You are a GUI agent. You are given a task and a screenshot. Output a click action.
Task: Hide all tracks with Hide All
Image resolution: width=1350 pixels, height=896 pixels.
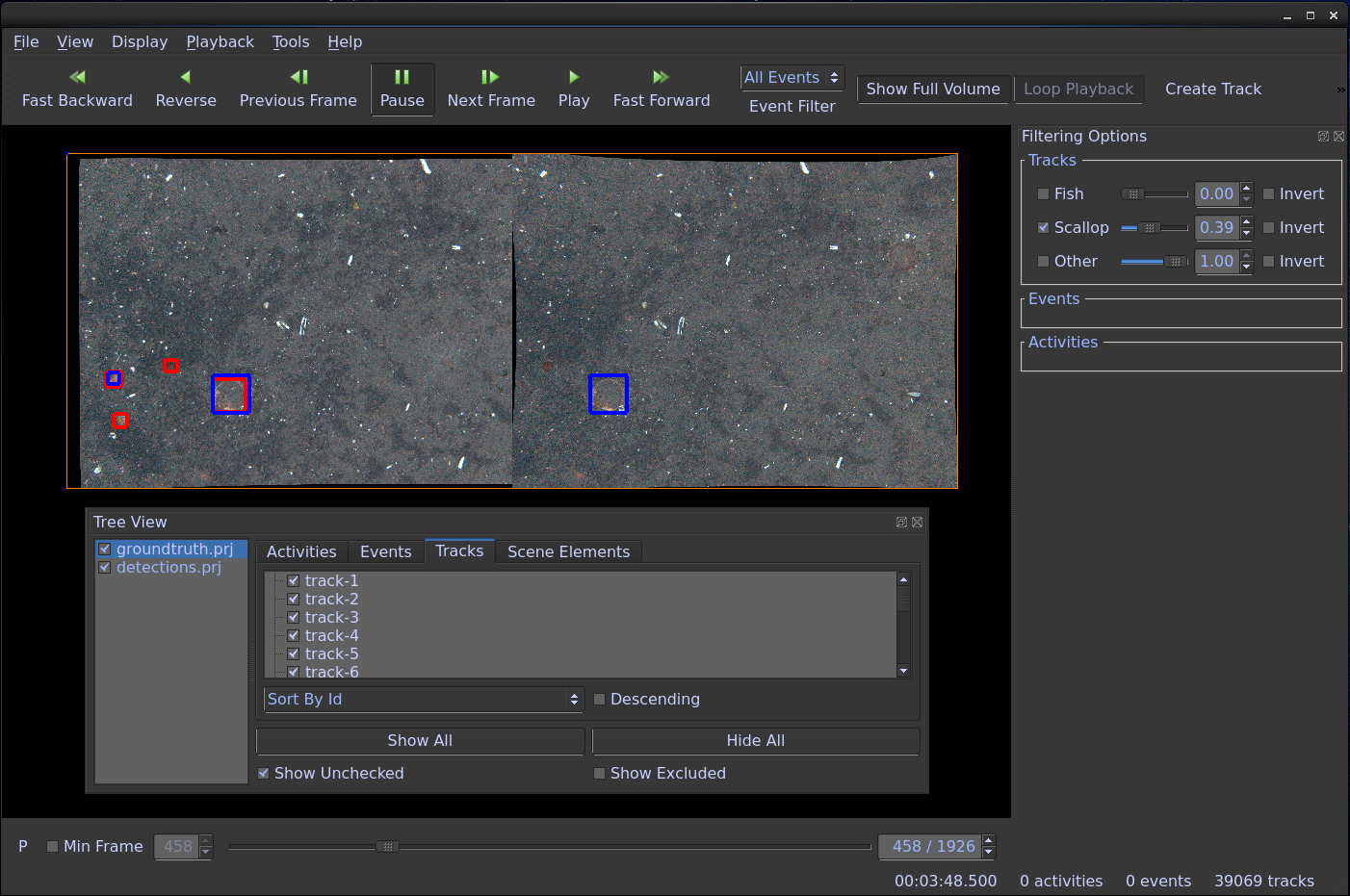tap(755, 740)
